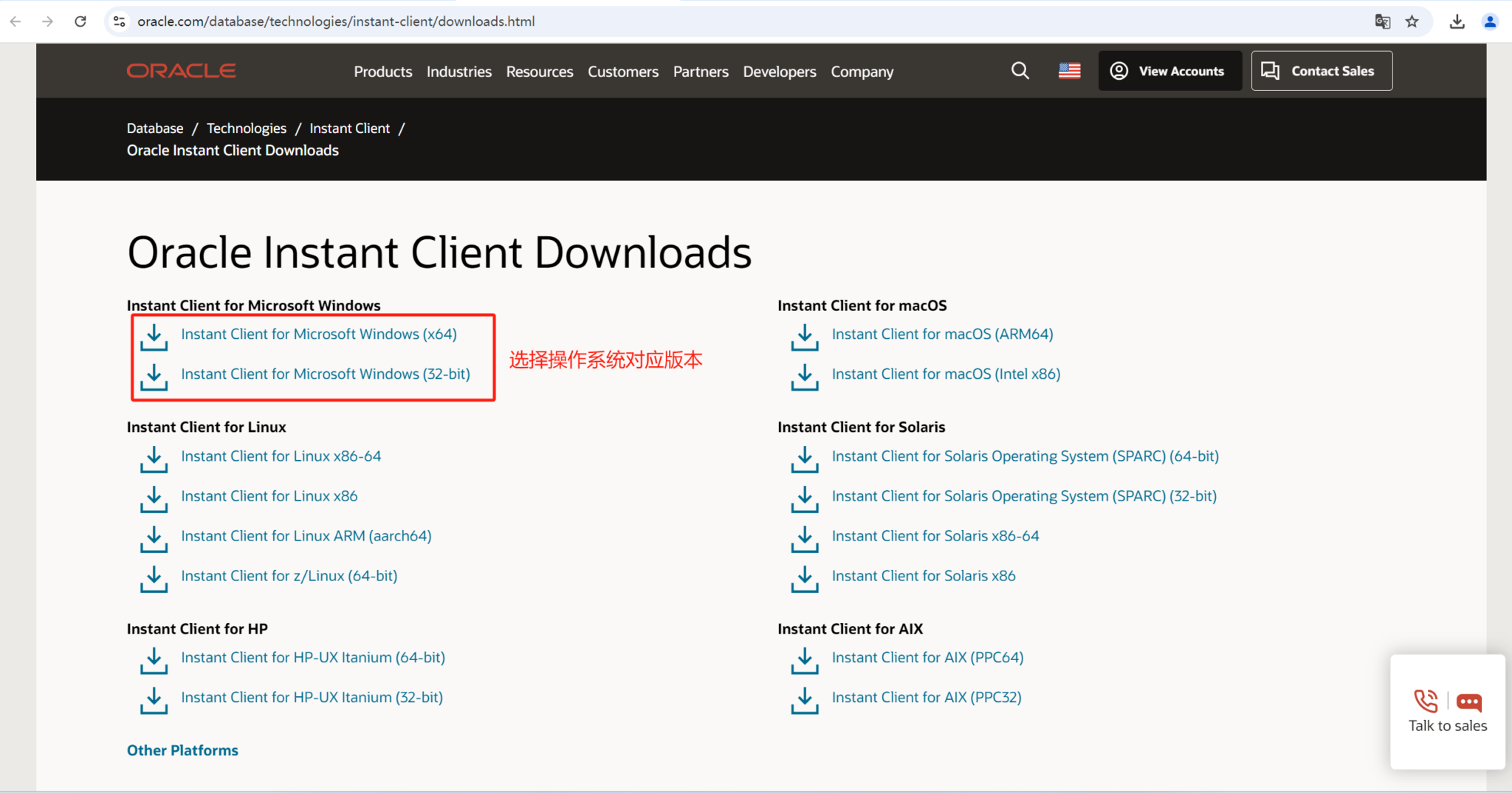Click the download icon beside Instant Client for Linux x86-64
This screenshot has width=1512, height=793.
154,459
